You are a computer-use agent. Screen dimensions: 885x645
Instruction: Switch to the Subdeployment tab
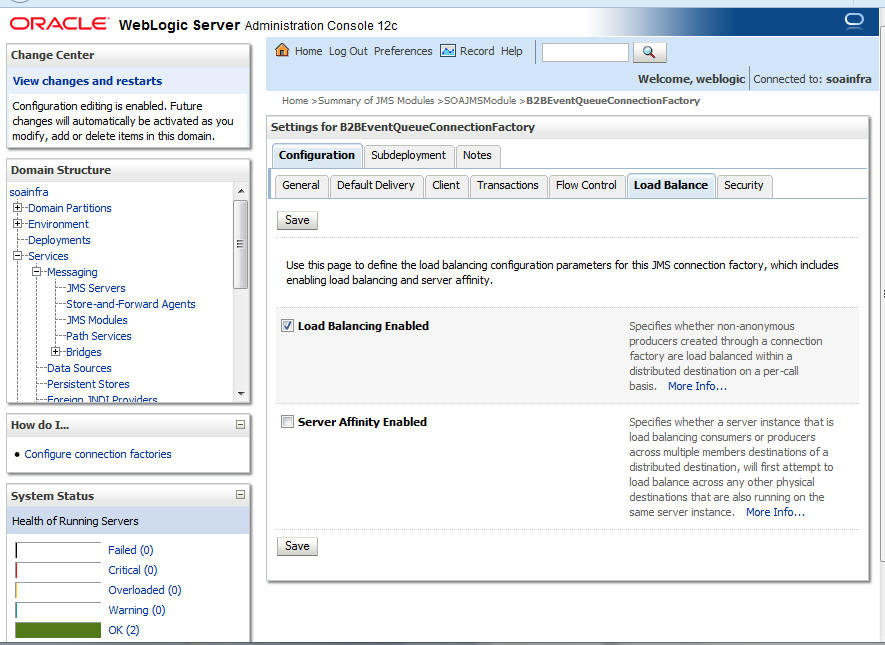click(x=408, y=155)
